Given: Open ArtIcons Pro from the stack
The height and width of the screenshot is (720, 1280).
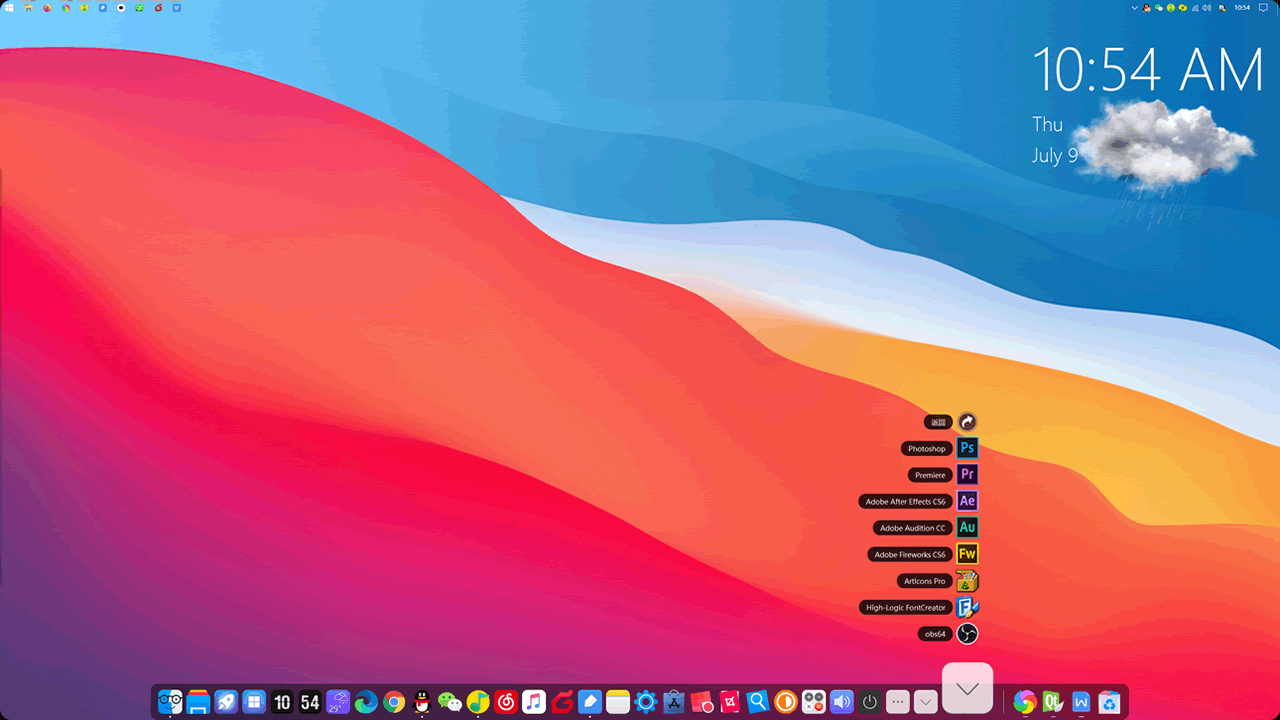Looking at the screenshot, I should [x=967, y=581].
